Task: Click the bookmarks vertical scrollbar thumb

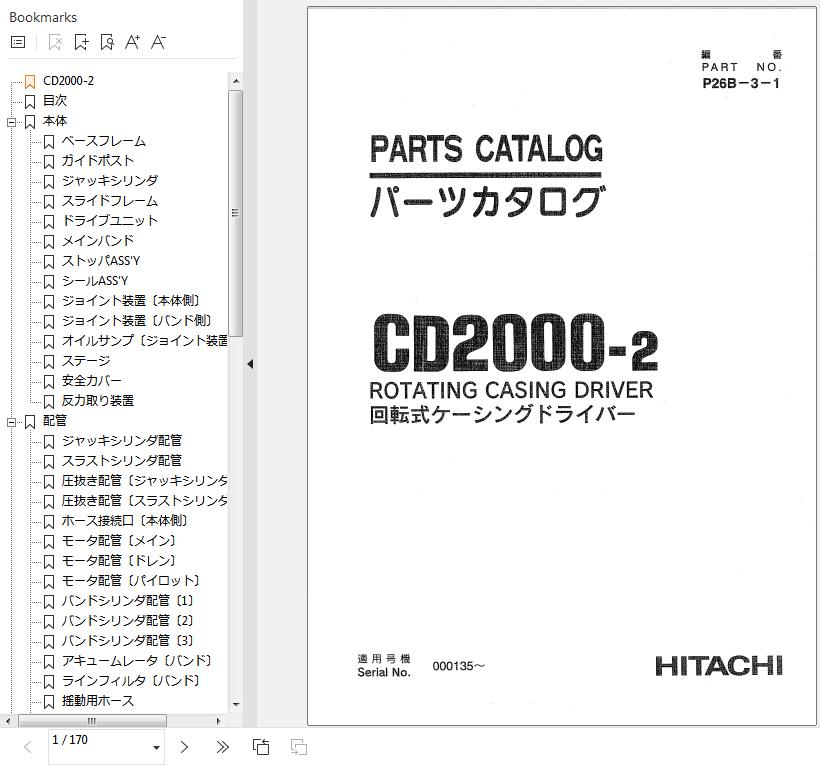Action: pos(235,213)
